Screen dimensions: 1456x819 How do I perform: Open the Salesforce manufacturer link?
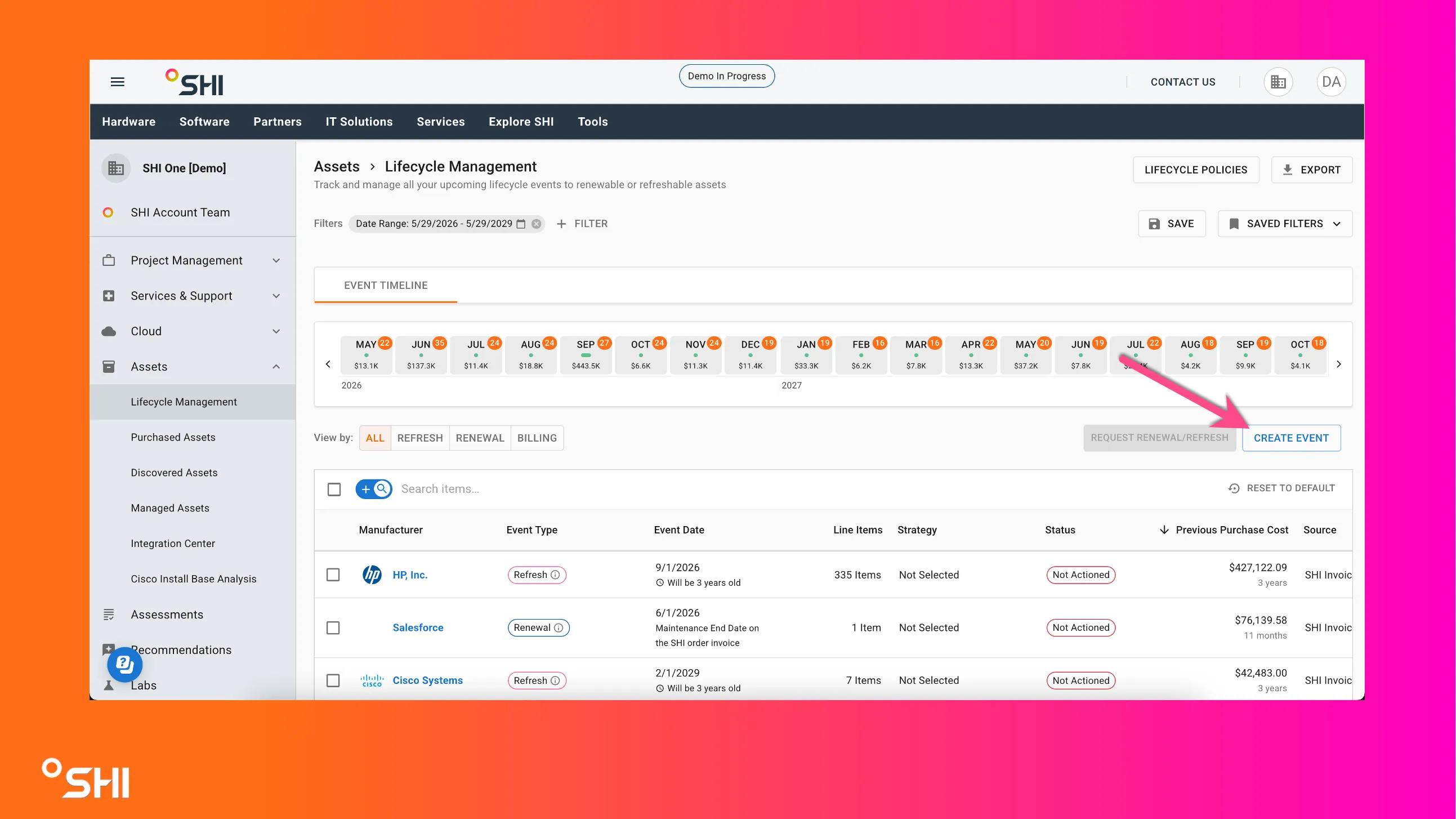418,628
